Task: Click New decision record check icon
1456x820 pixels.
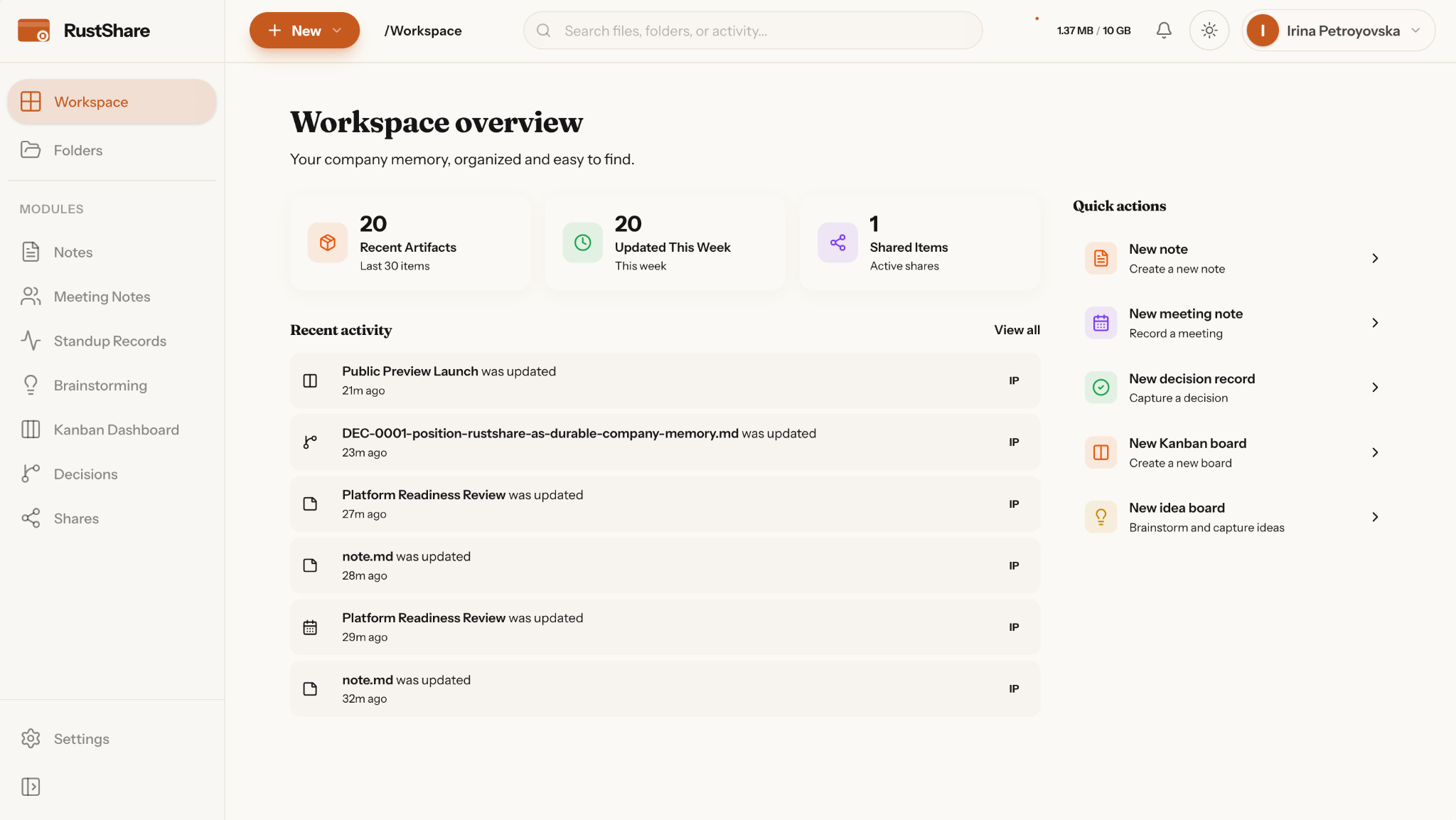Action: click(x=1101, y=388)
